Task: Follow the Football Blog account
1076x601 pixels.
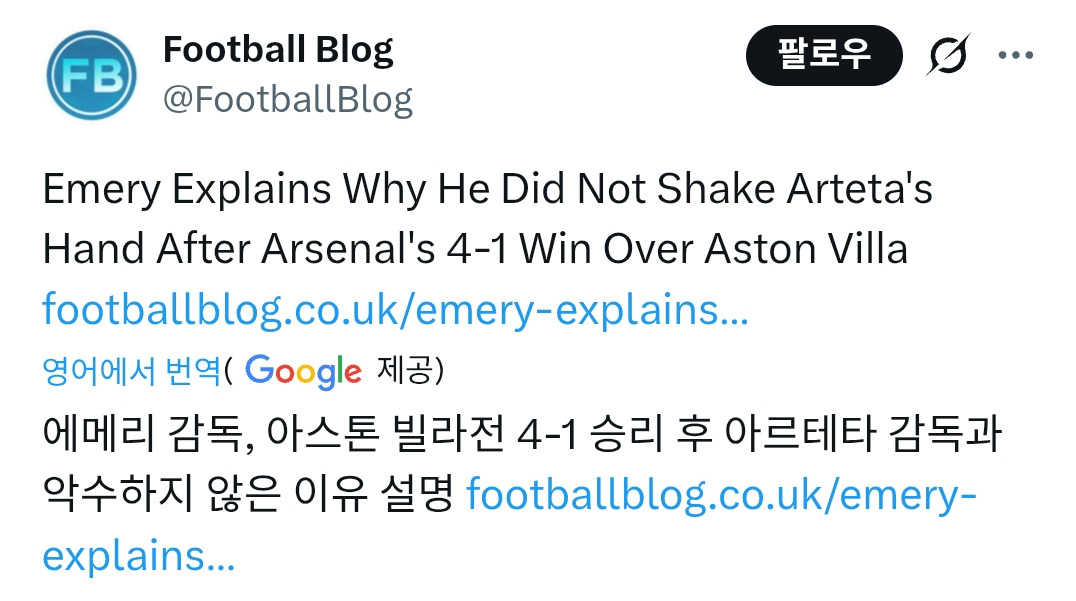Action: coord(824,57)
